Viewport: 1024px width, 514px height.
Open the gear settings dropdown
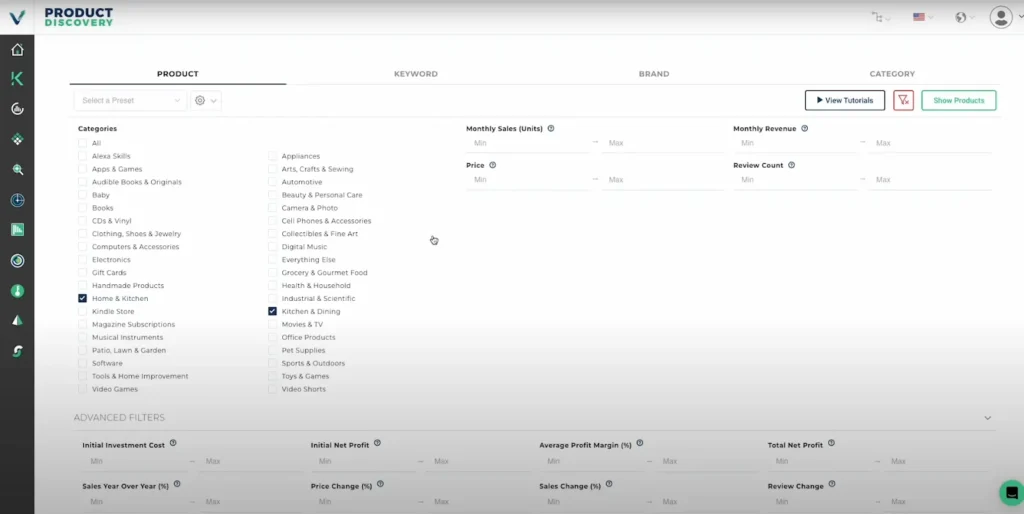[206, 101]
